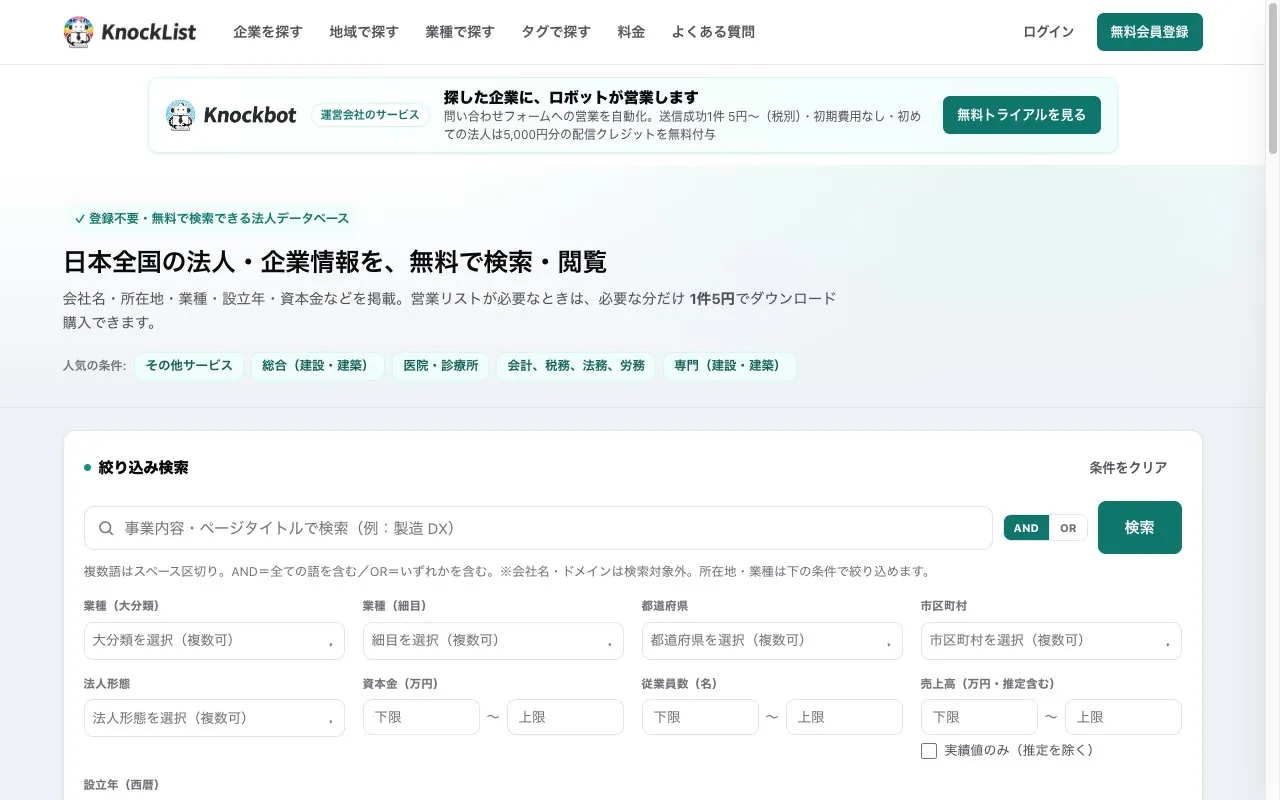This screenshot has width=1280, height=800.
Task: Click the magnifier icon in search box
Action: tap(106, 528)
